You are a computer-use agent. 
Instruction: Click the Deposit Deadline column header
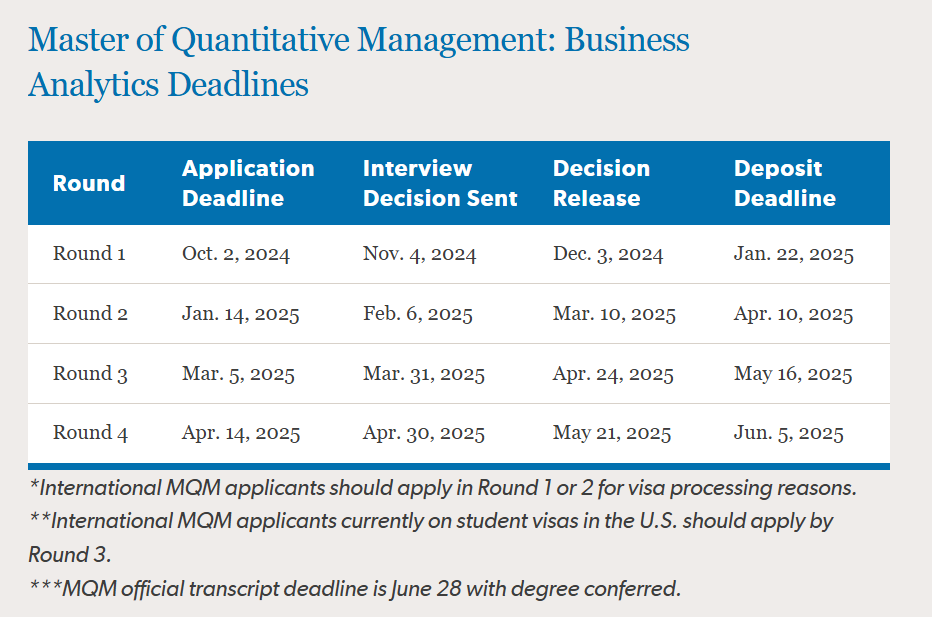click(784, 183)
